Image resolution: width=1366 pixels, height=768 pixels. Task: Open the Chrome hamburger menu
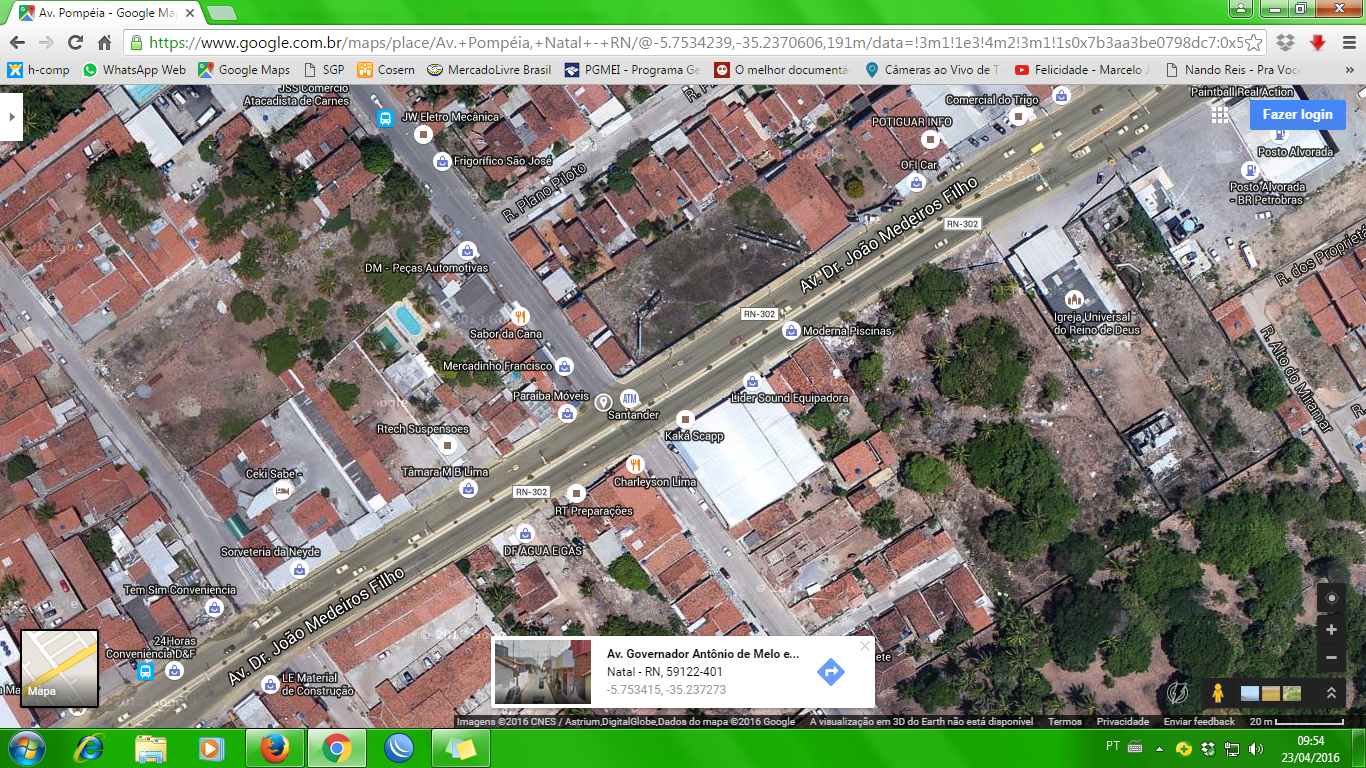pyautogui.click(x=1348, y=43)
